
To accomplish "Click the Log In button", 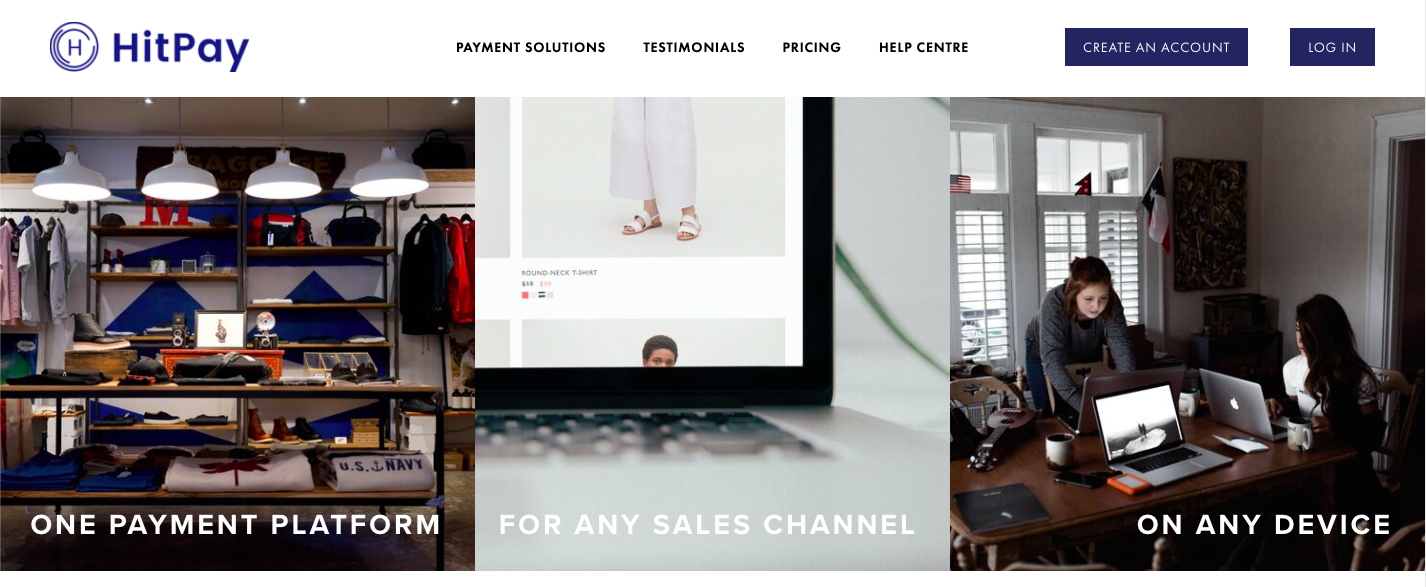I will click(x=1332, y=47).
